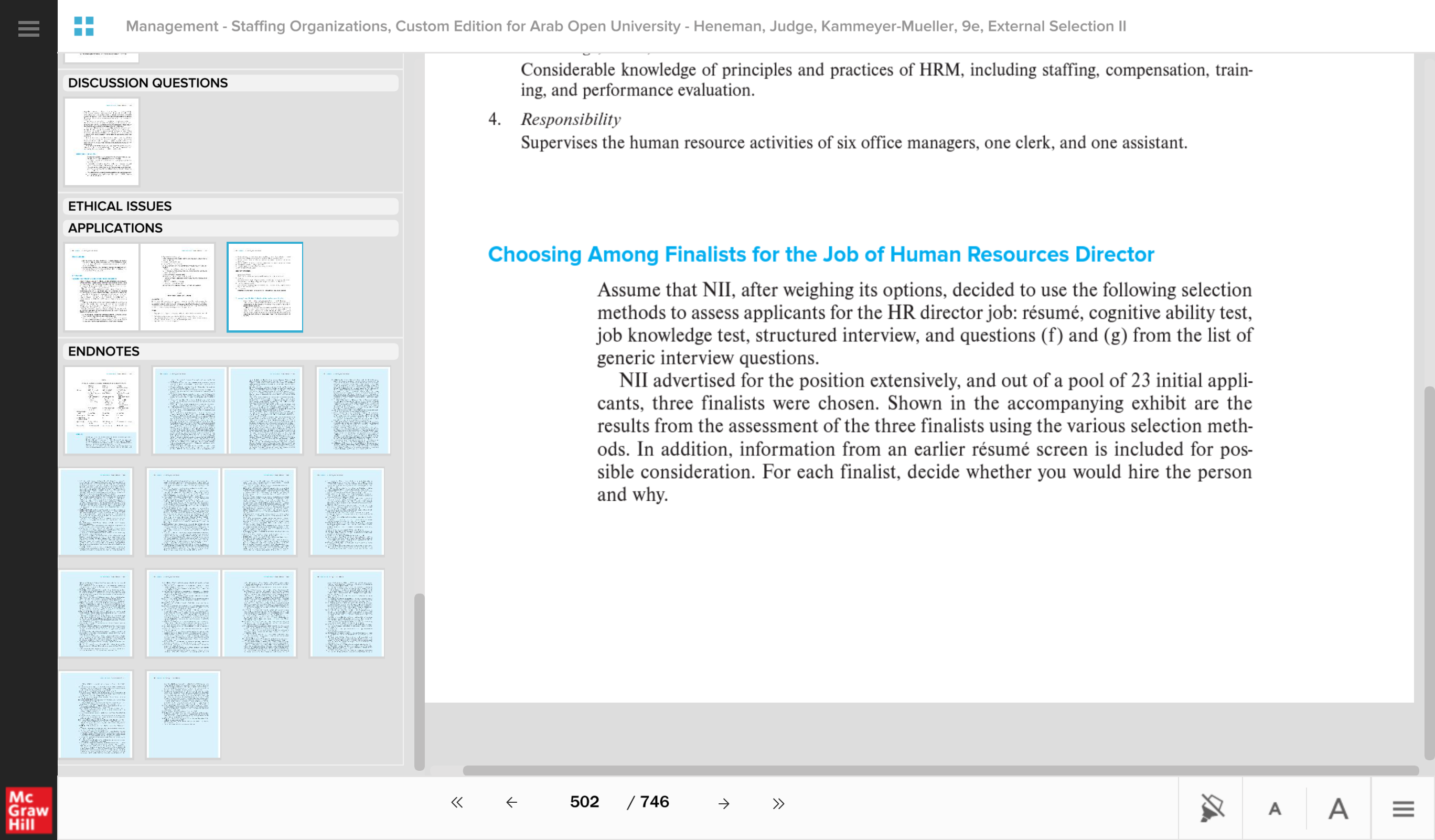The height and width of the screenshot is (840, 1435).
Task: Toggle the thumbnail grid view icon
Action: pos(84,26)
